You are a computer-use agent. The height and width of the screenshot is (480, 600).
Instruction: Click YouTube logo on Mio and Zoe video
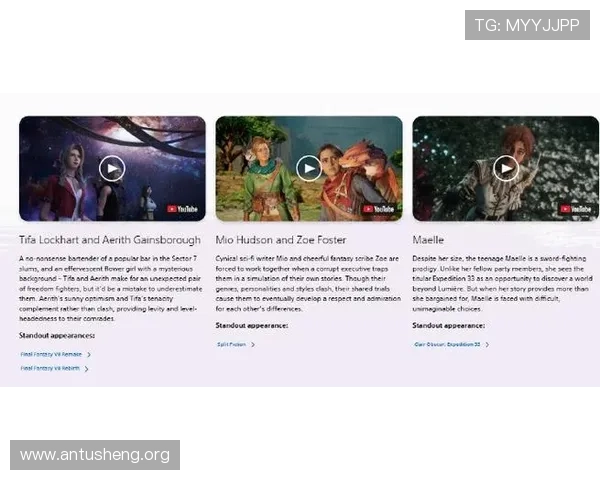(380, 209)
